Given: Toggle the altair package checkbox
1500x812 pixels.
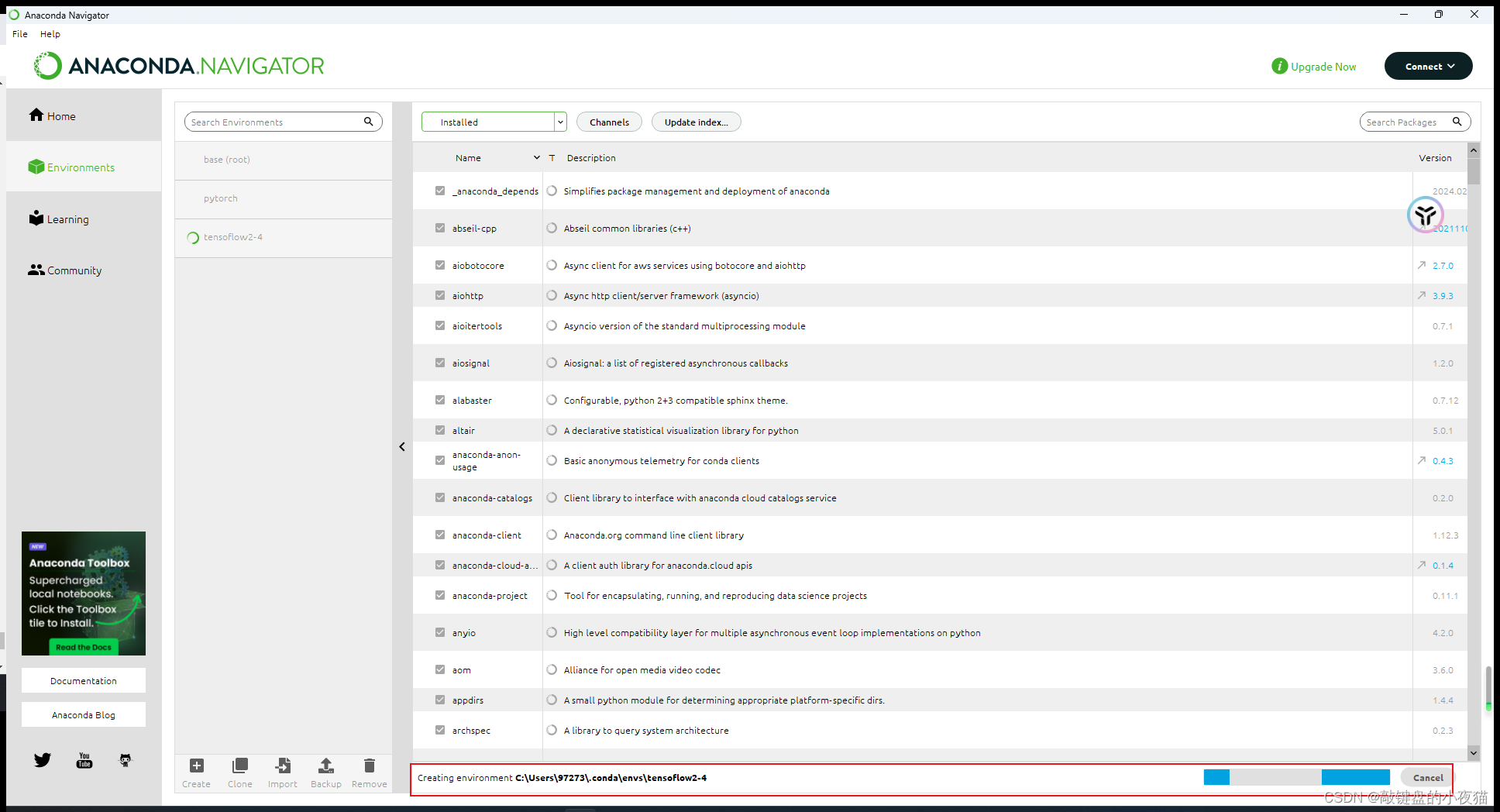Looking at the screenshot, I should click(440, 430).
